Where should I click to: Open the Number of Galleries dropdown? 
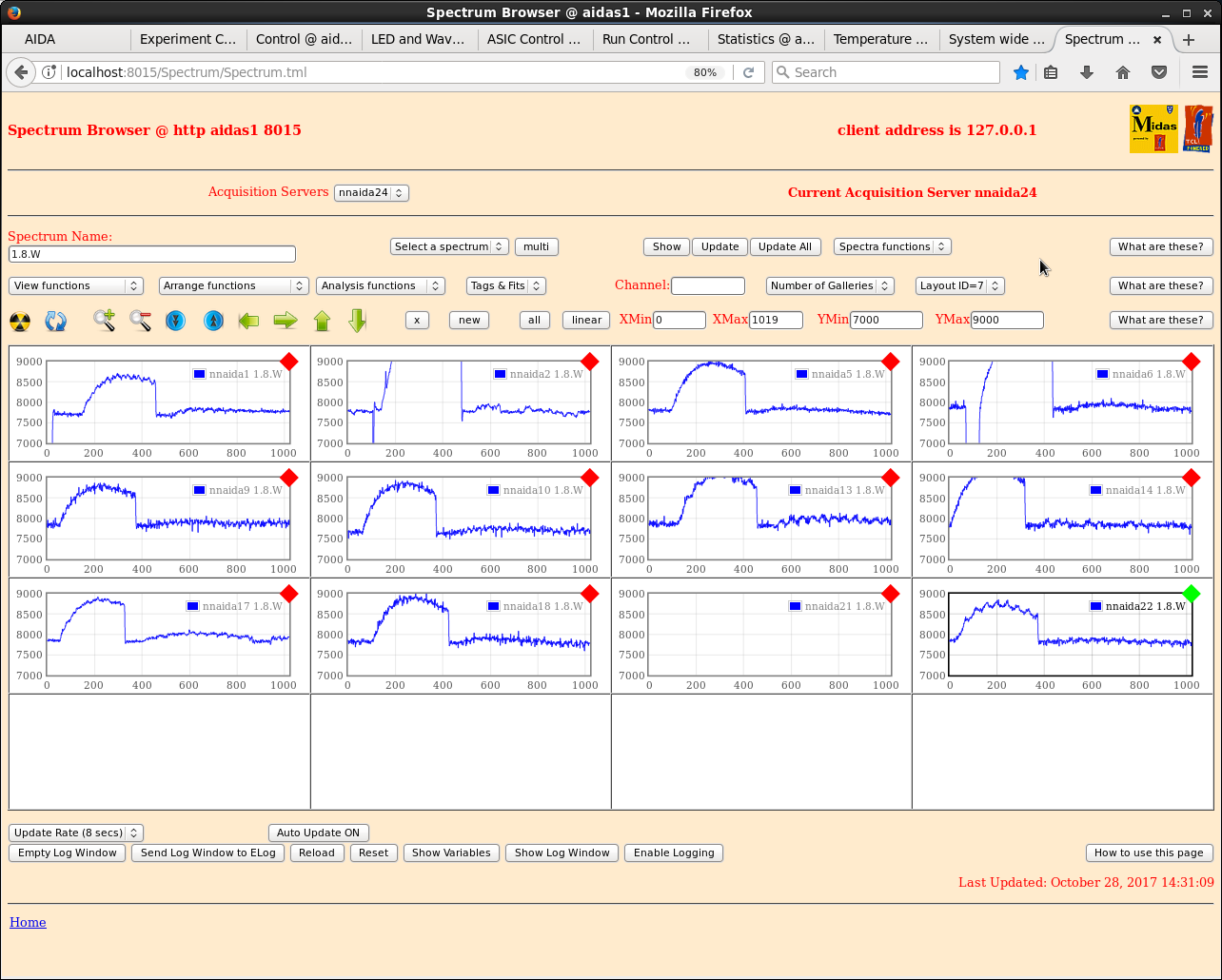(830, 285)
